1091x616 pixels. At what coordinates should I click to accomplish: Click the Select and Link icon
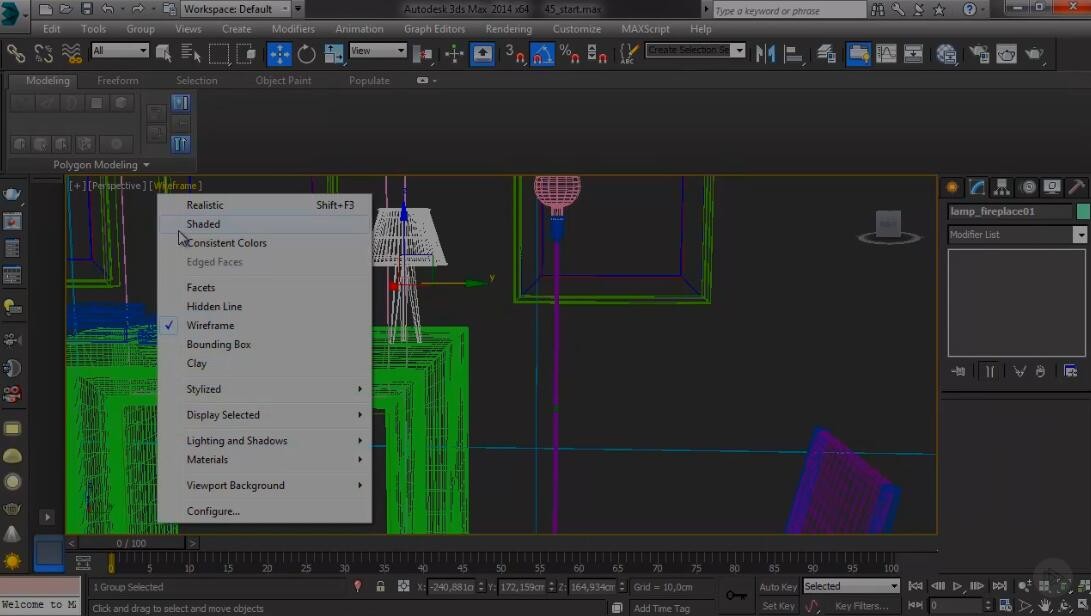point(15,53)
